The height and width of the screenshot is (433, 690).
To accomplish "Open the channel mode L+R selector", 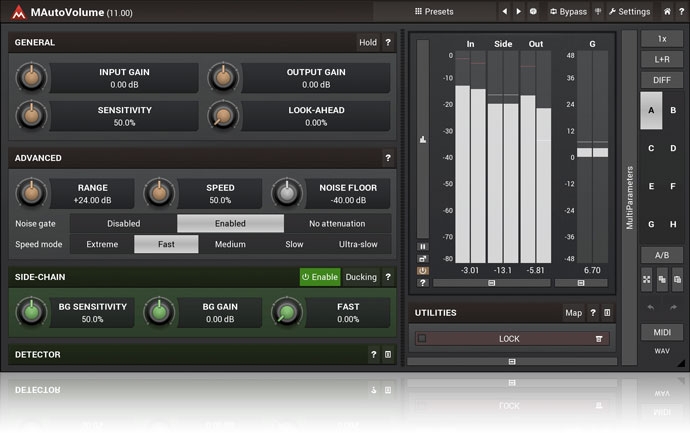I will (661, 59).
